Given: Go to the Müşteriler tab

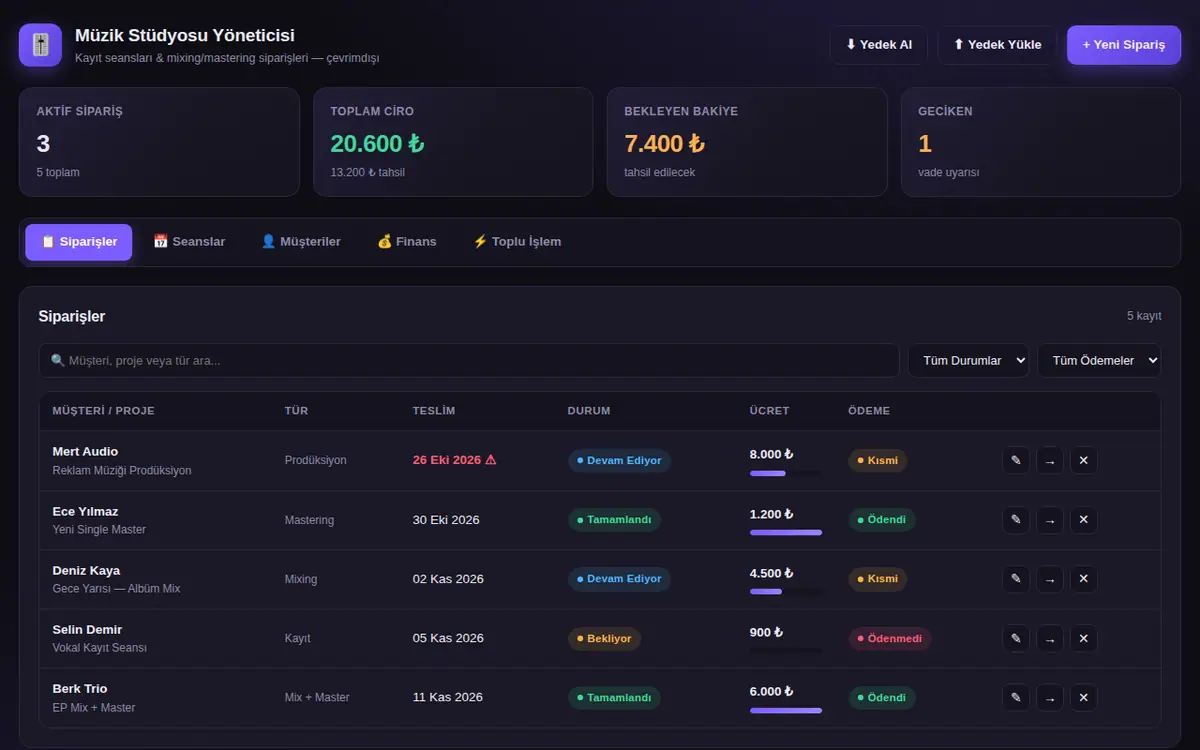Looking at the screenshot, I should 301,242.
